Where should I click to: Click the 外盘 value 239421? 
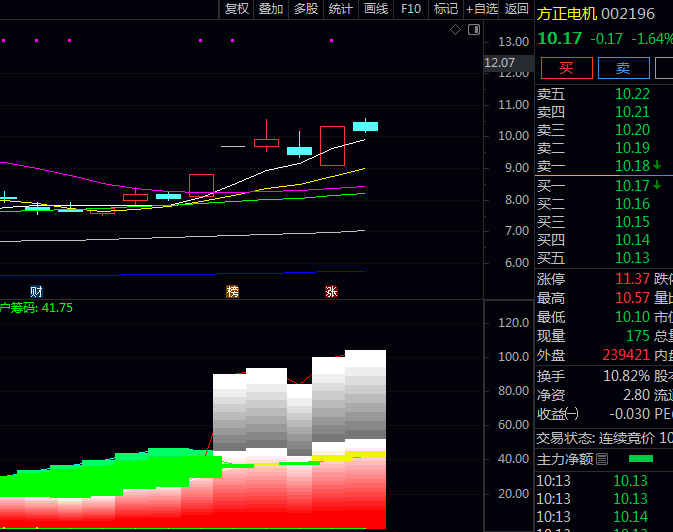coord(626,355)
